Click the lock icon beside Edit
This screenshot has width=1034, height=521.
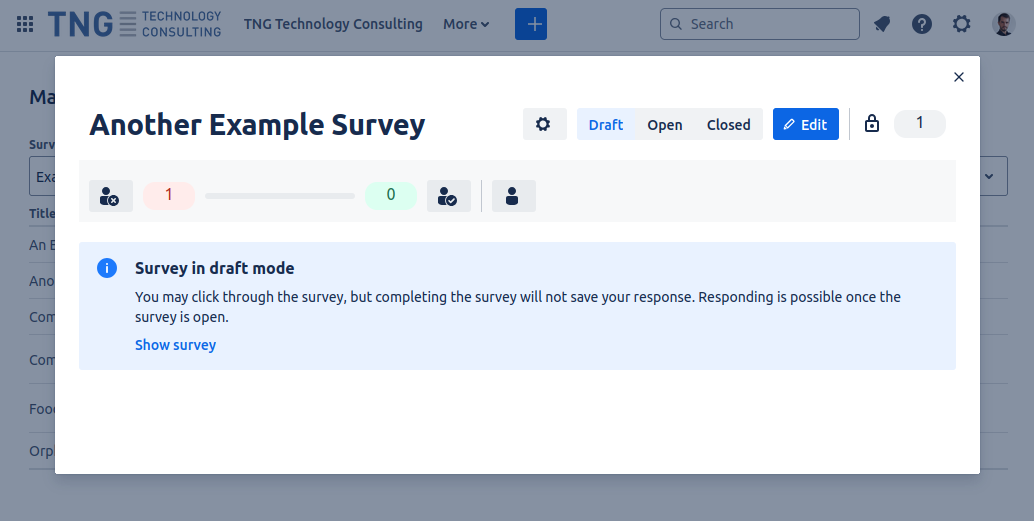pos(872,124)
